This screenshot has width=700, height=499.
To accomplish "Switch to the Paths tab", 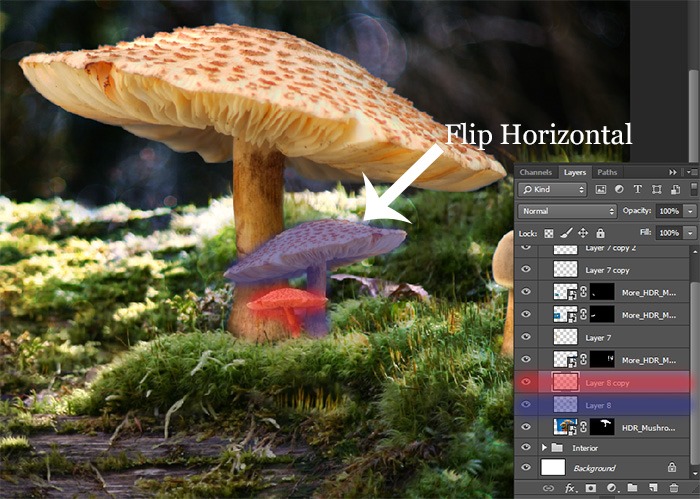I will point(607,172).
